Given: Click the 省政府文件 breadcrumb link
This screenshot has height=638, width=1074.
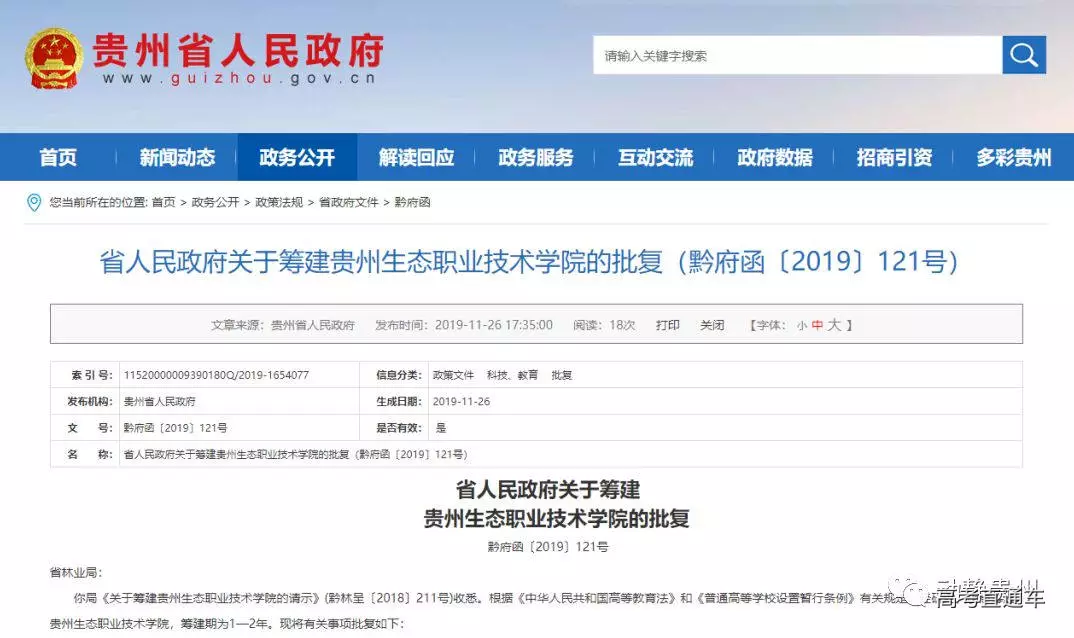Looking at the screenshot, I should 349,203.
